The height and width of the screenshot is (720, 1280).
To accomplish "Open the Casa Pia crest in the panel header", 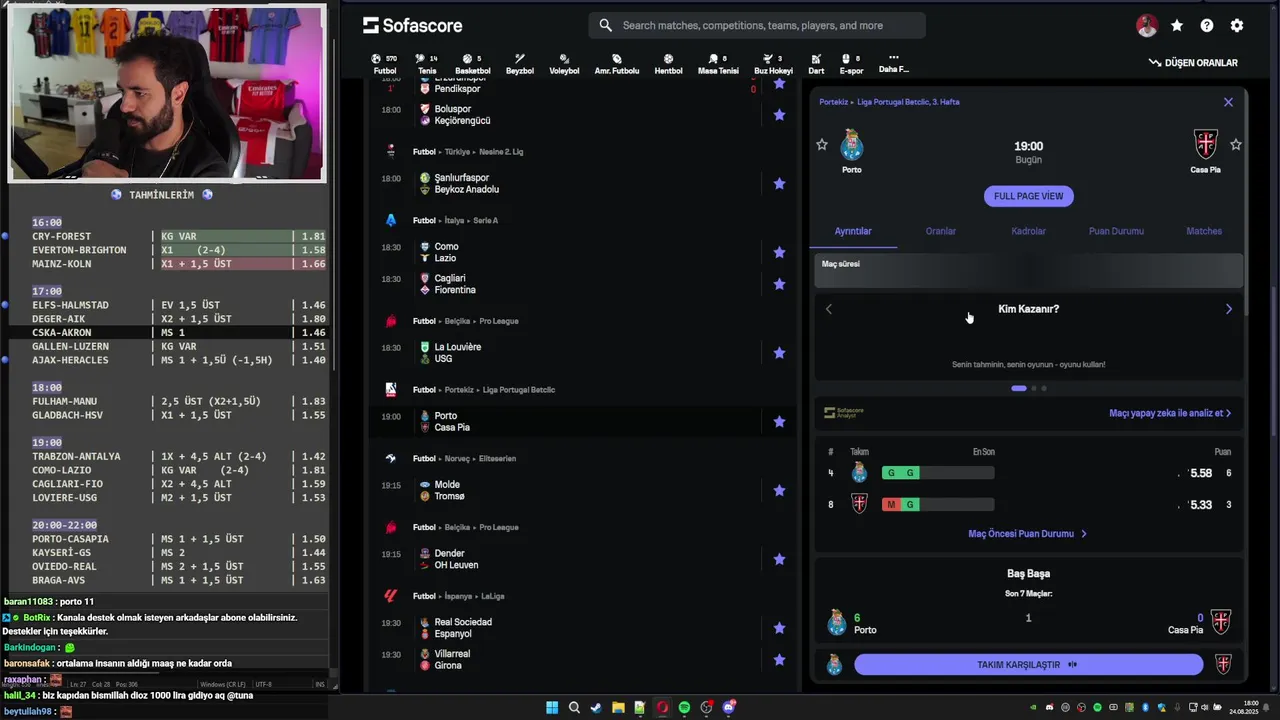I will [x=1206, y=145].
